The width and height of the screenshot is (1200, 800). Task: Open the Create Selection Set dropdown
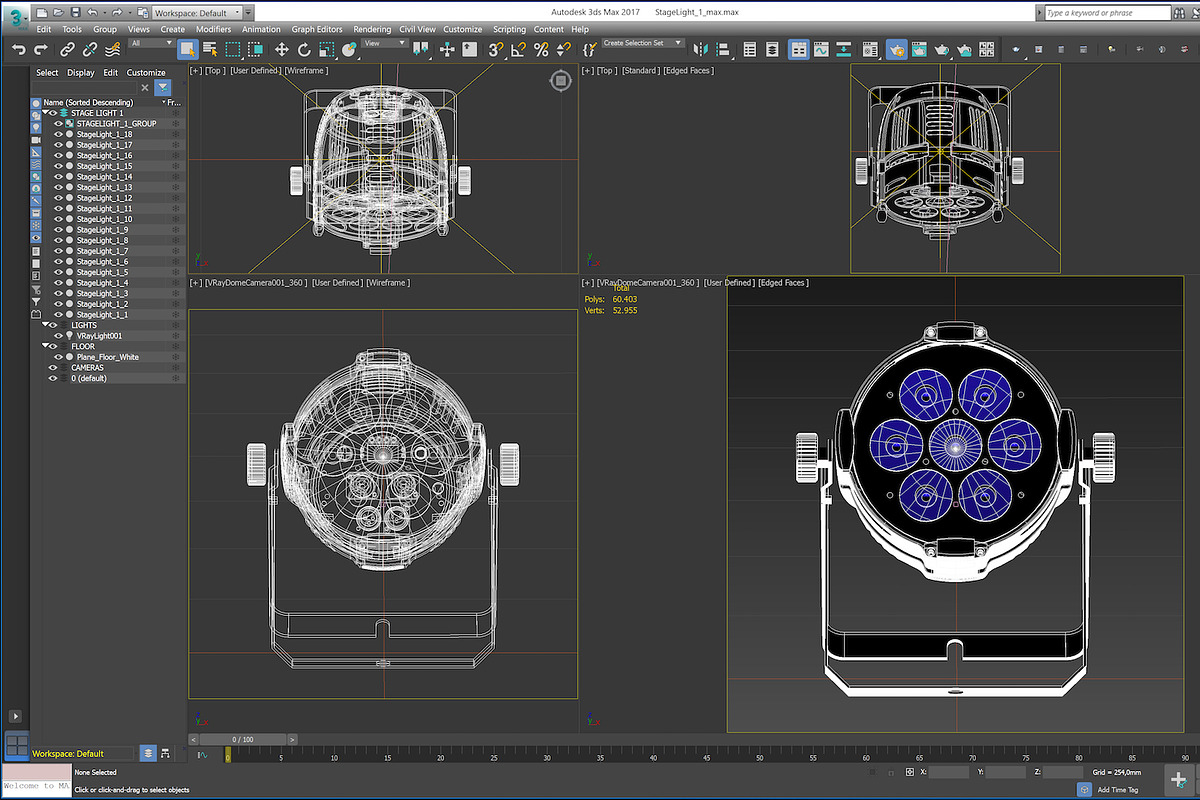pyautogui.click(x=643, y=43)
